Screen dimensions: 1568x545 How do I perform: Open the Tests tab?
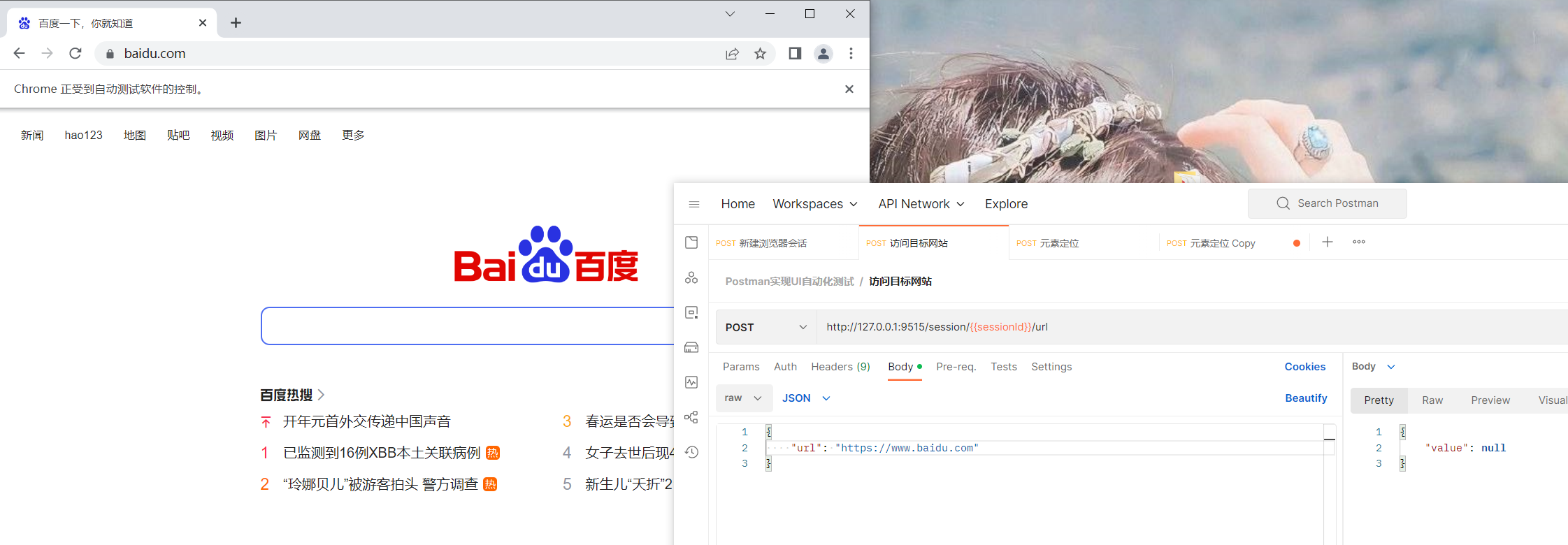pos(1003,366)
